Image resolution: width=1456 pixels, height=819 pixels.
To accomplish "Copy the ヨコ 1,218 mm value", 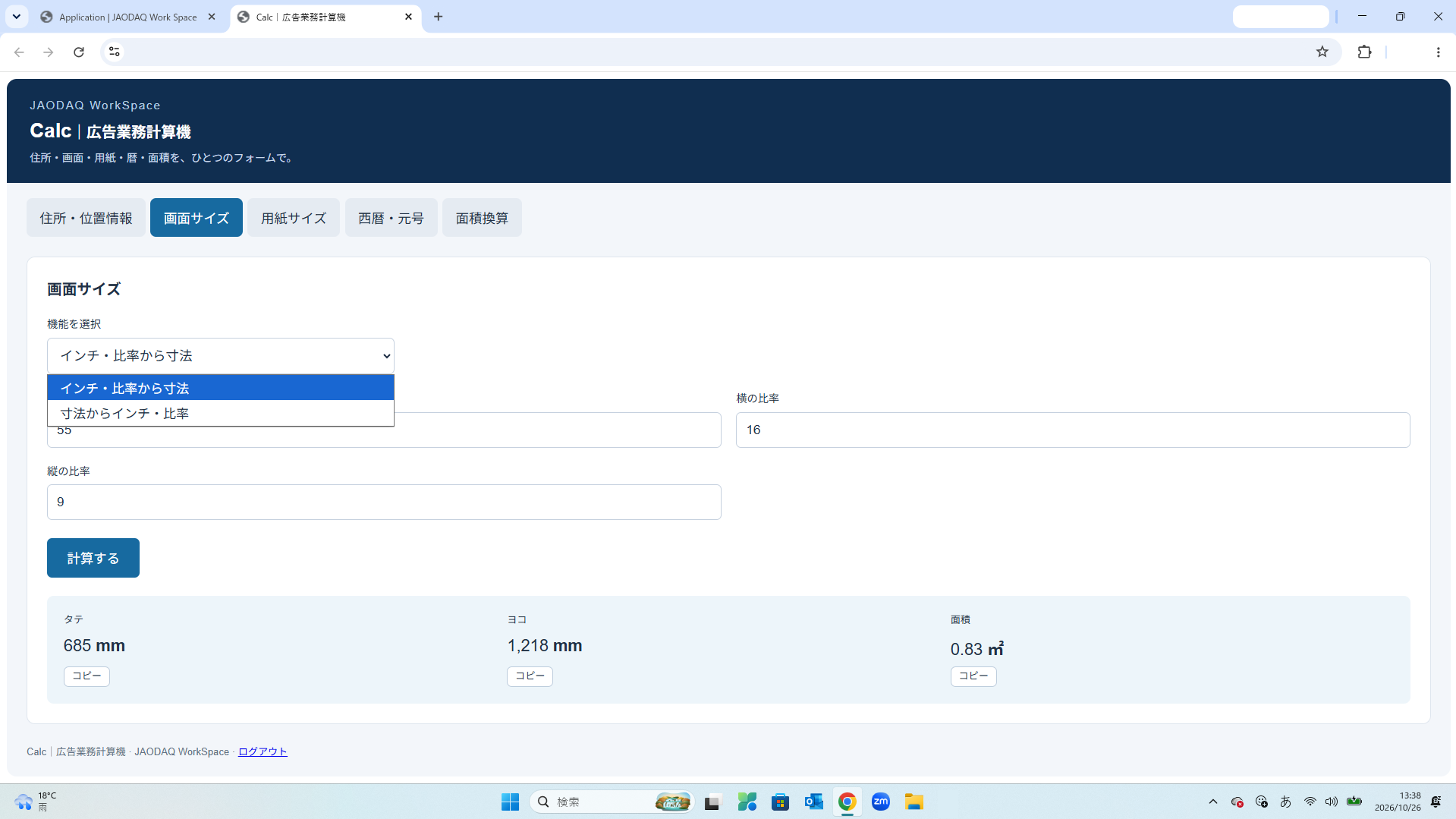I will 530,676.
